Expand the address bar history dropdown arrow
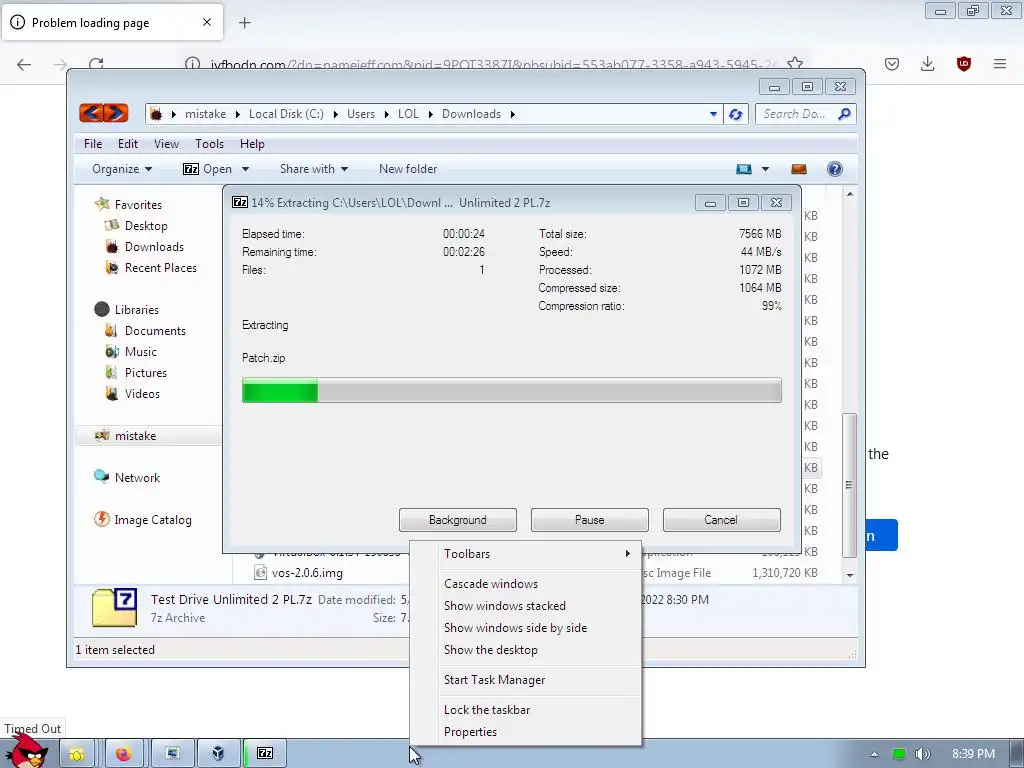This screenshot has width=1024, height=768. click(713, 114)
